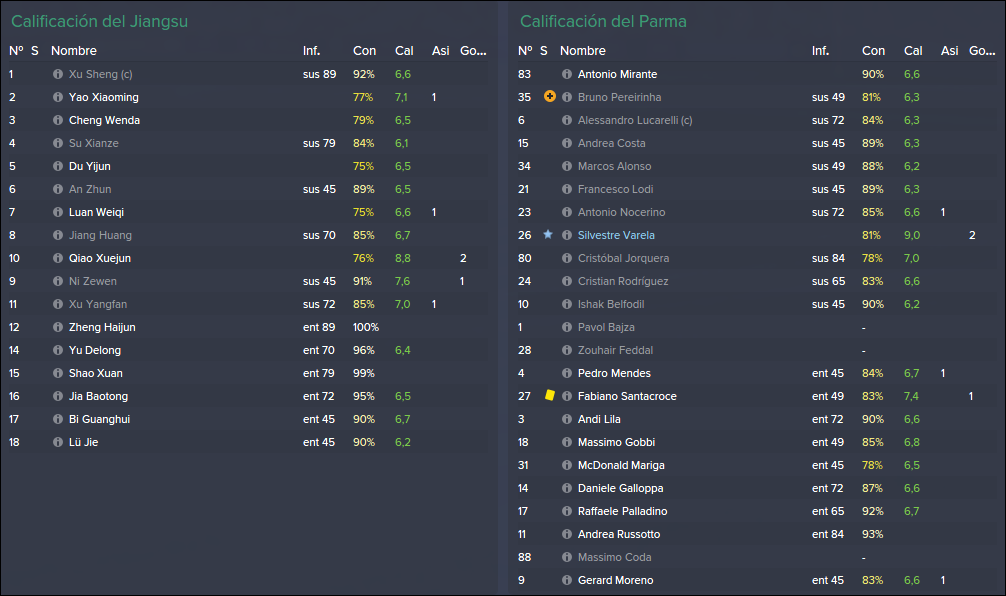Click the injury icon on Bruno Pereirinha
This screenshot has width=1006, height=596.
550,97
